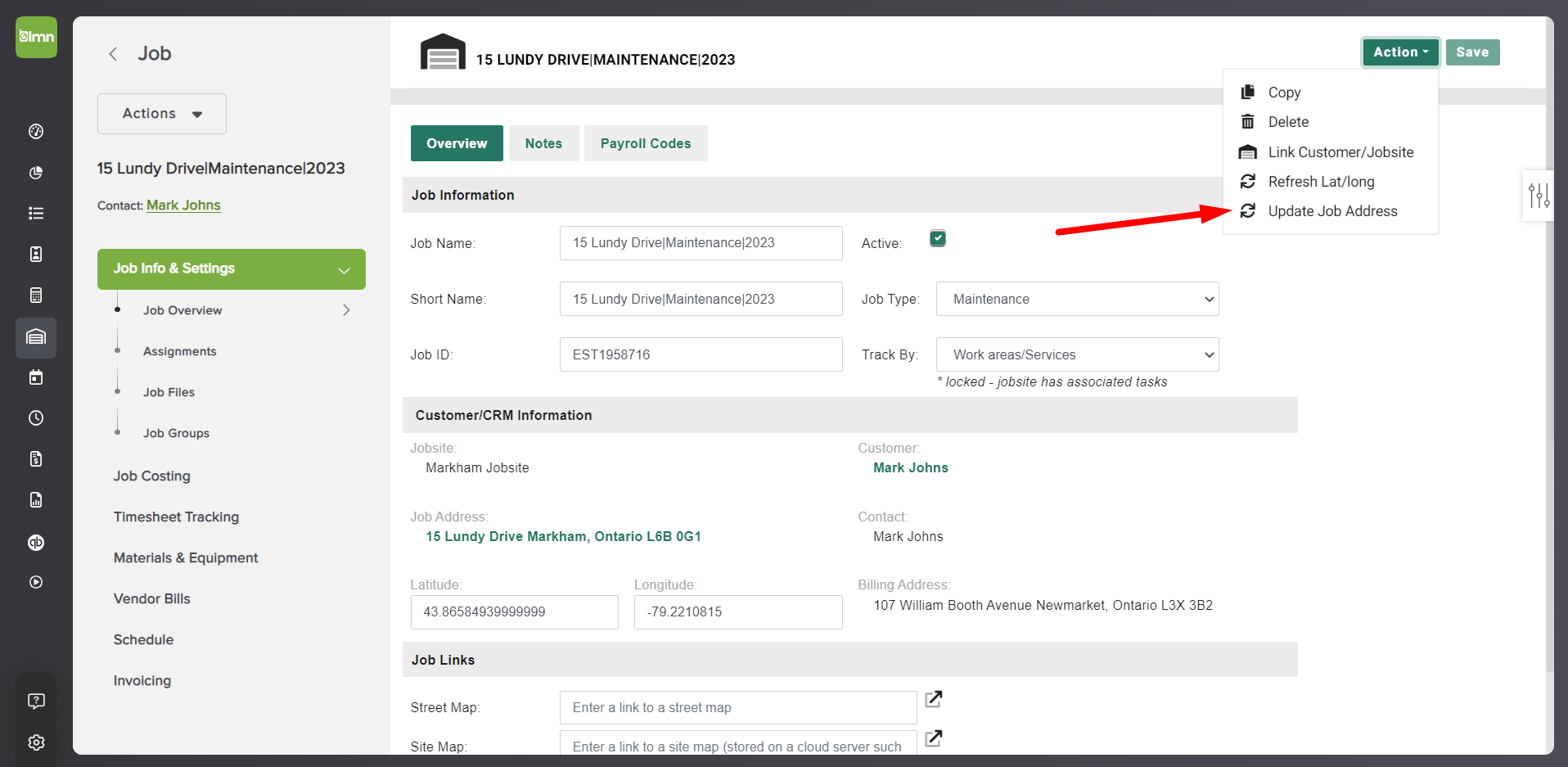The image size is (1568, 767).
Task: Open the Job Costing section
Action: (x=152, y=476)
